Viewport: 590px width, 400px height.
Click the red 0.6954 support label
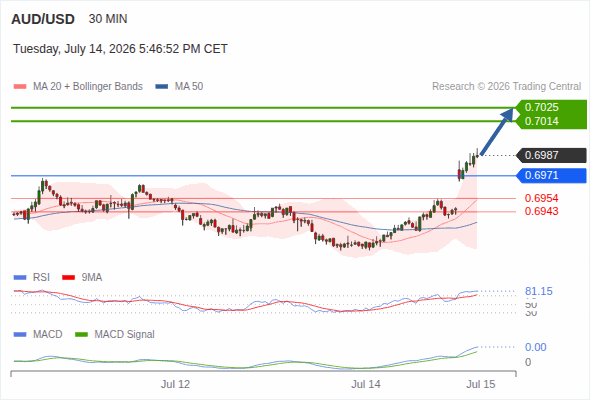tap(541, 198)
